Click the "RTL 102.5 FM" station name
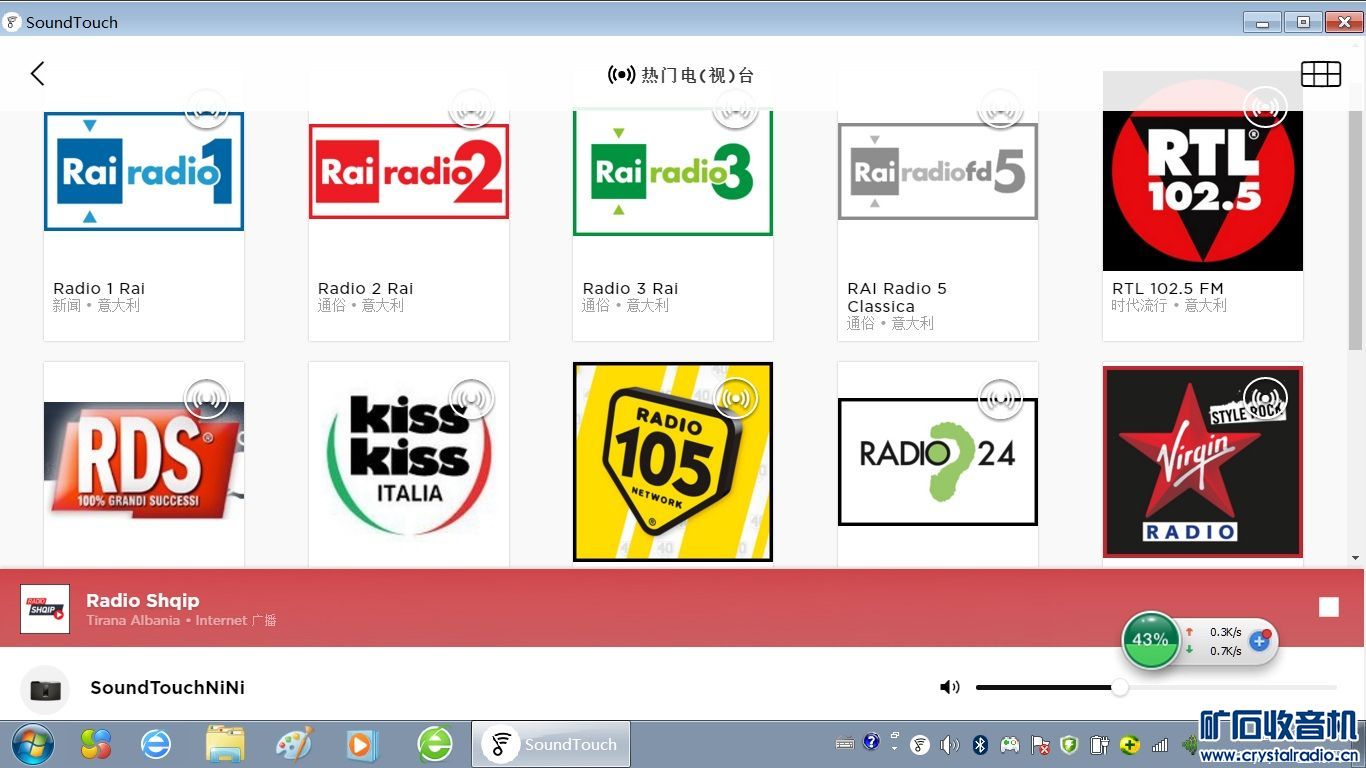Screen dimensions: 1366x768 [1167, 288]
